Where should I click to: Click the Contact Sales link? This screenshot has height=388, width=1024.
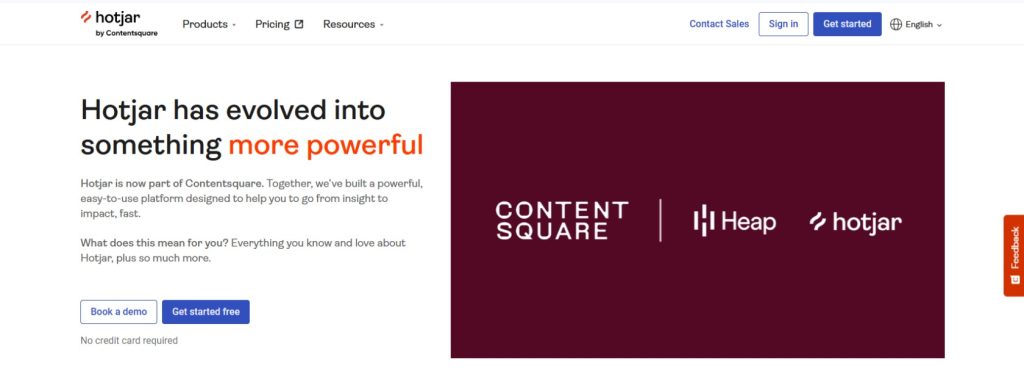[x=719, y=24]
